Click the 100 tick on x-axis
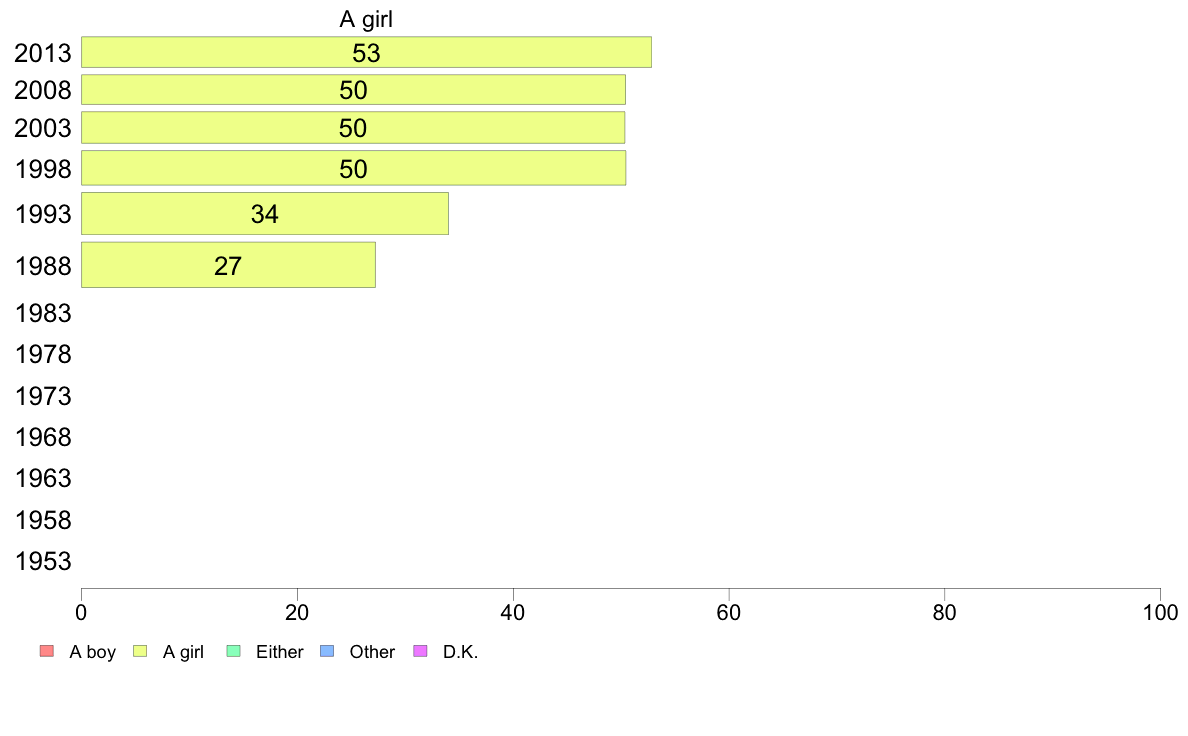The image size is (1188, 736). point(1160,612)
